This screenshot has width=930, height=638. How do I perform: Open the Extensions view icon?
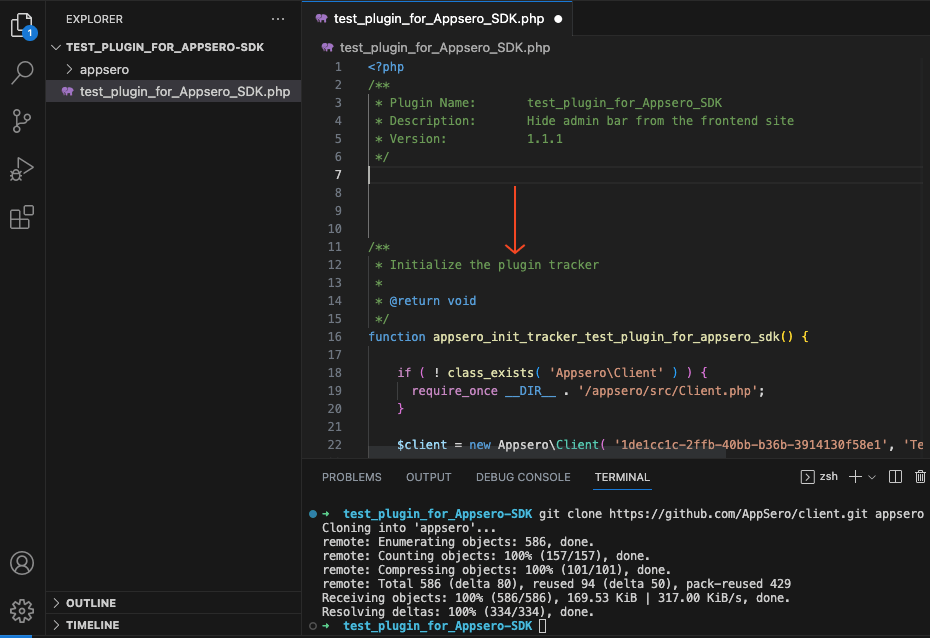pyautogui.click(x=22, y=217)
